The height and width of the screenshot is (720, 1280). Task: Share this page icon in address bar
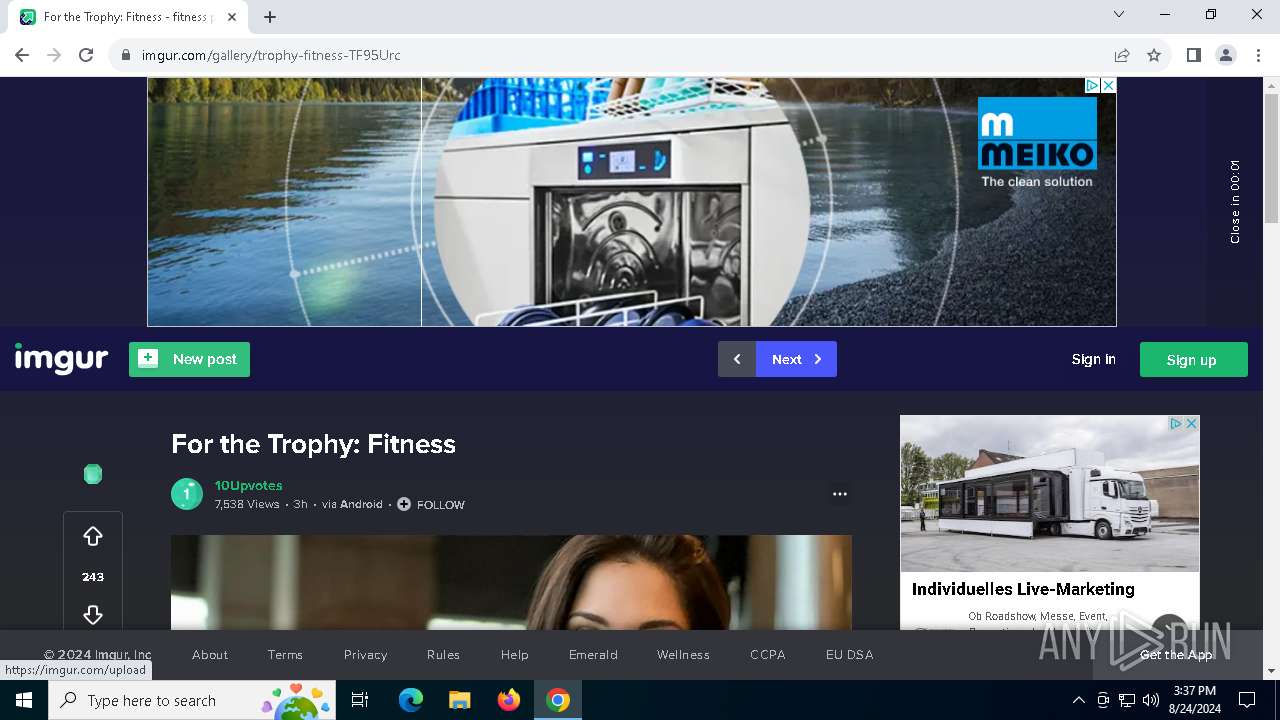[1122, 55]
